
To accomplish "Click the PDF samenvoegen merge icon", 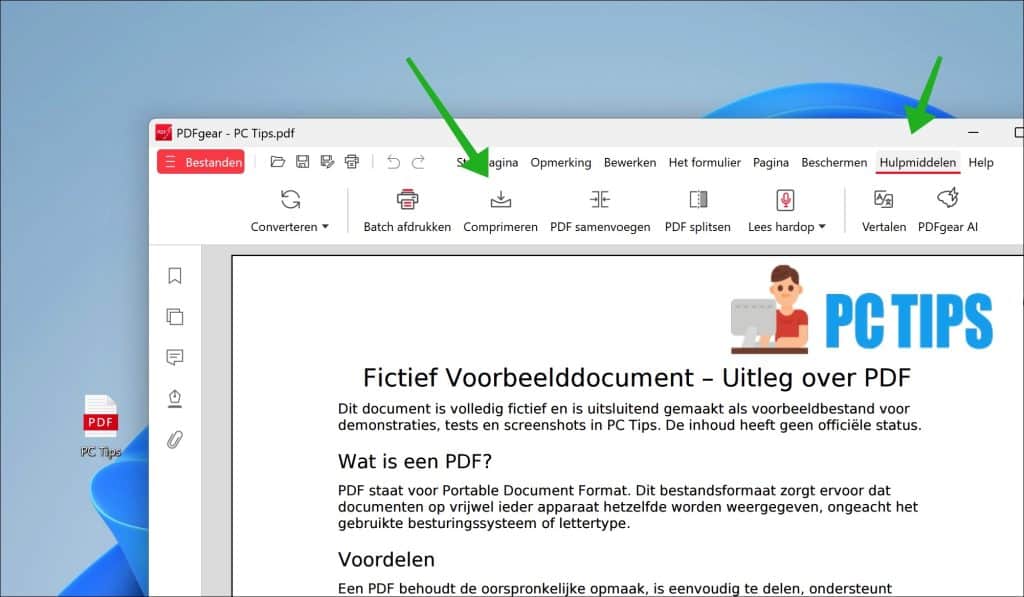I will click(600, 199).
